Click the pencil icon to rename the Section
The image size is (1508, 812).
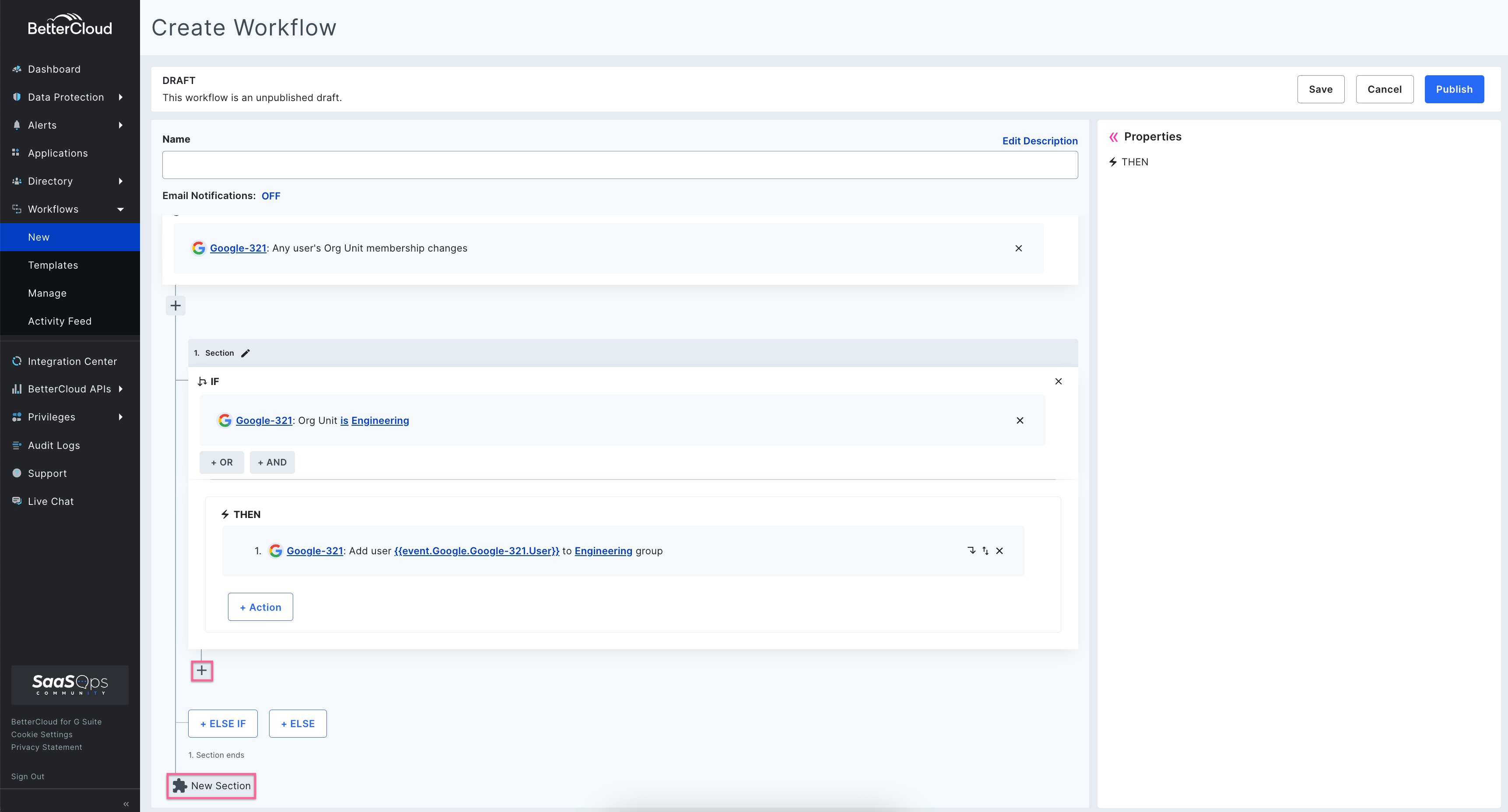245,353
